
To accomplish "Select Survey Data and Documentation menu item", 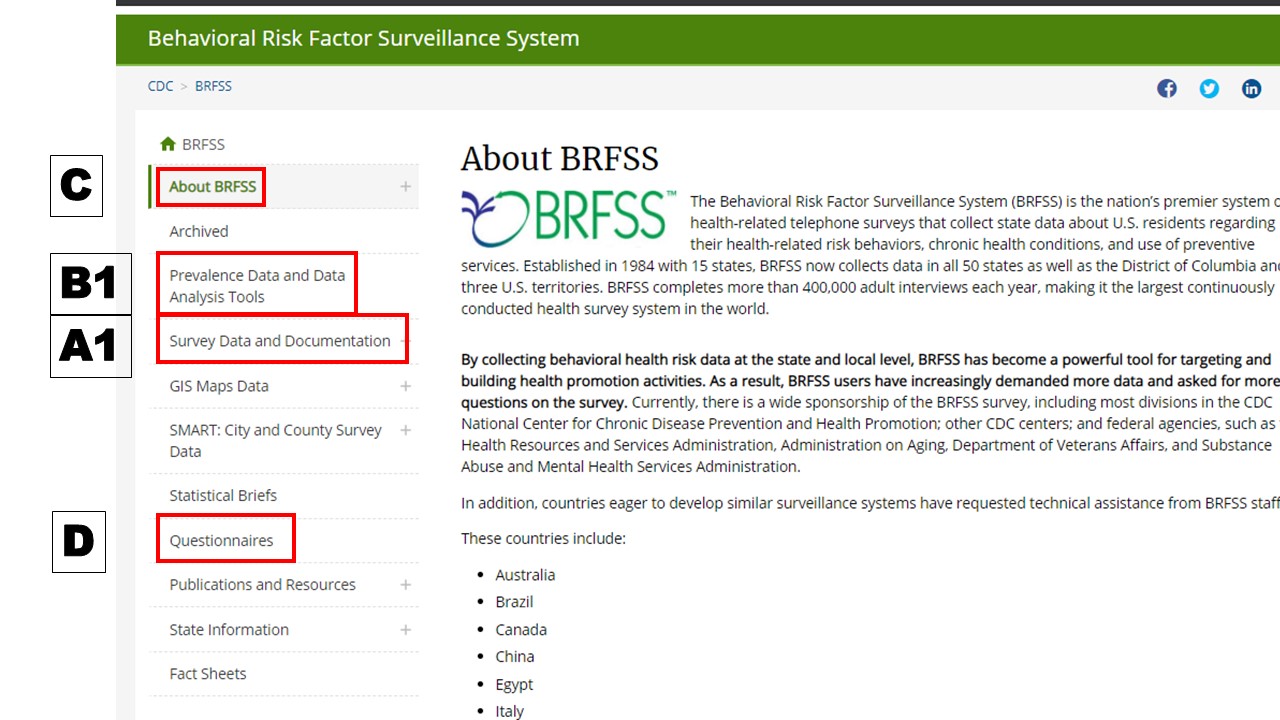I will [278, 340].
